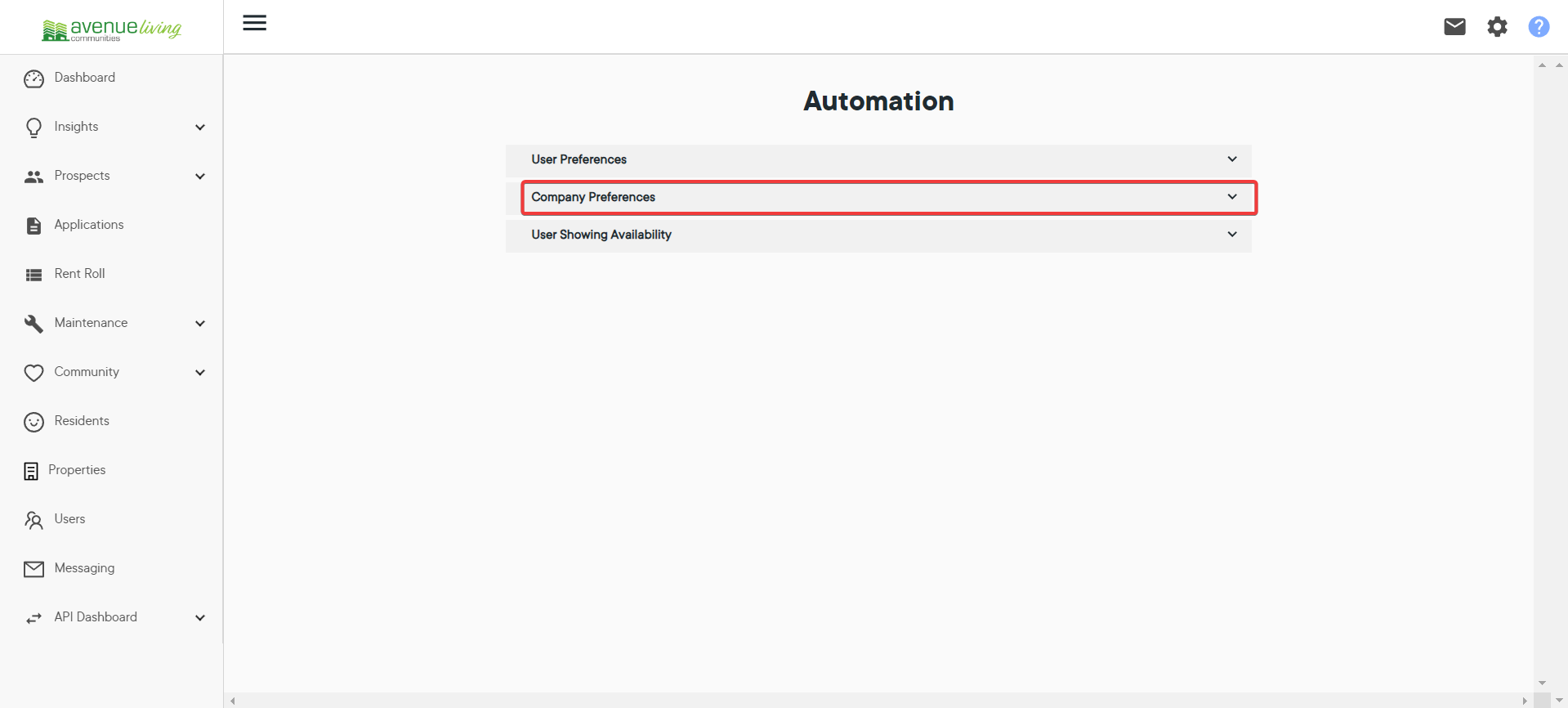Select Community menu item
Image resolution: width=1568 pixels, height=708 pixels.
click(87, 372)
